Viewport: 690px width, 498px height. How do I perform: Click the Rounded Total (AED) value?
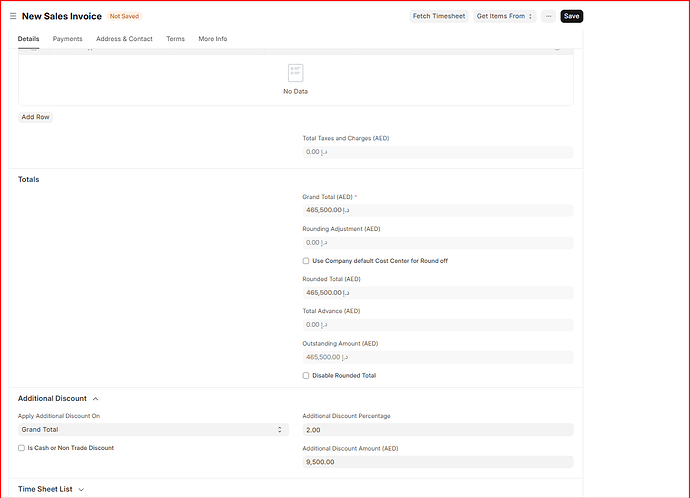click(438, 293)
